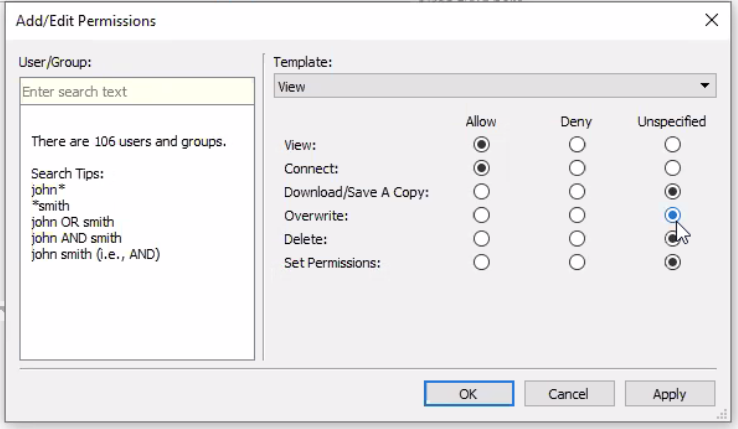Allow the Set Permissions option
Screen dimensions: 738x429
pyautogui.click(x=482, y=262)
